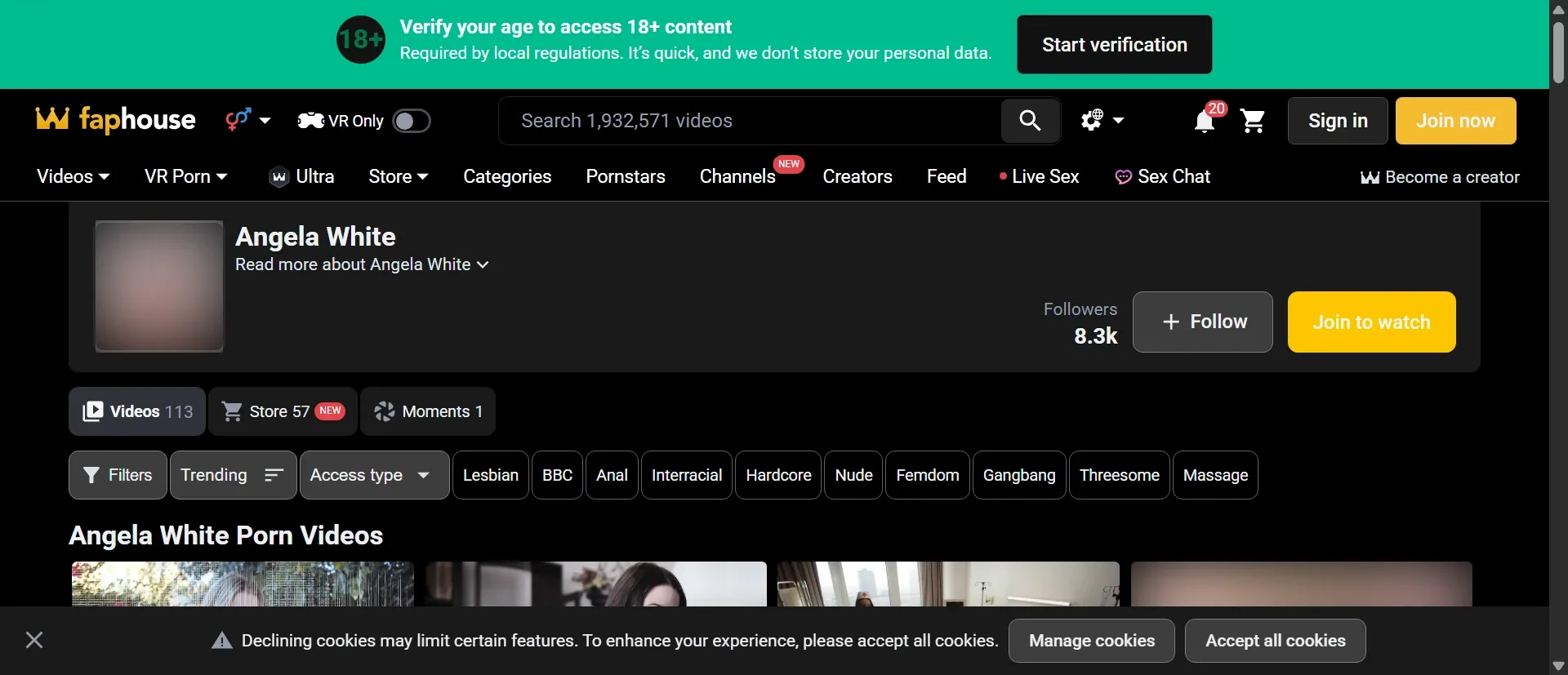Viewport: 1568px width, 675px height.
Task: Select the Videos 113 tab
Action: [x=137, y=411]
